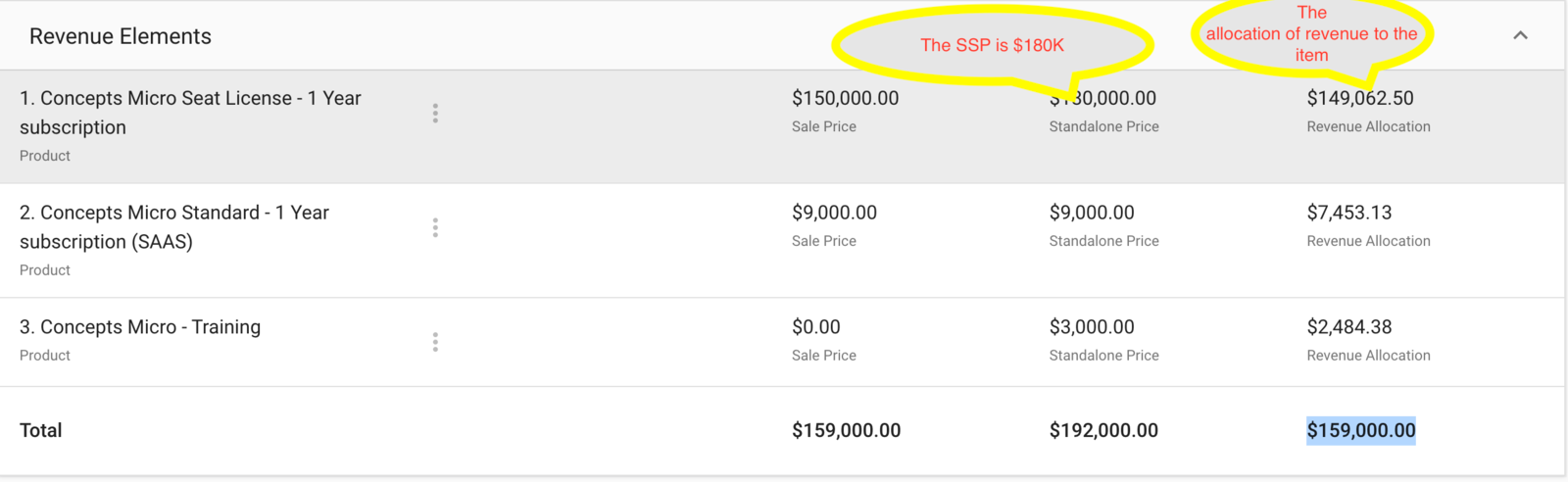
Task: Click the $9,000.00 standalone price value
Action: tap(1092, 213)
